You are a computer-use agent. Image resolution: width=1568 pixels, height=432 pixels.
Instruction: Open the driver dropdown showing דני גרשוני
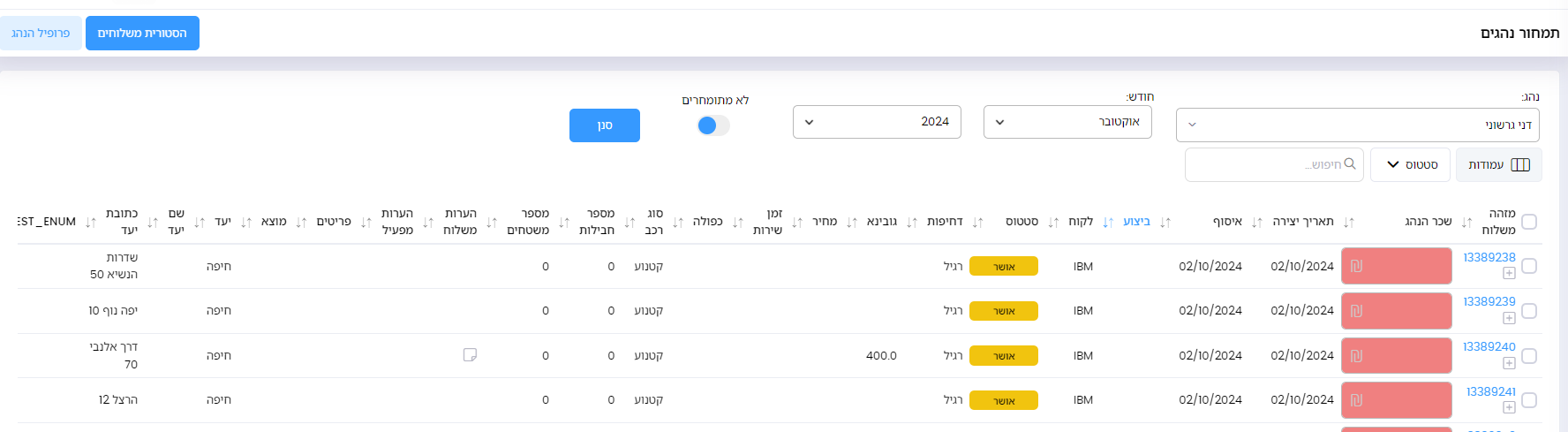point(1357,125)
